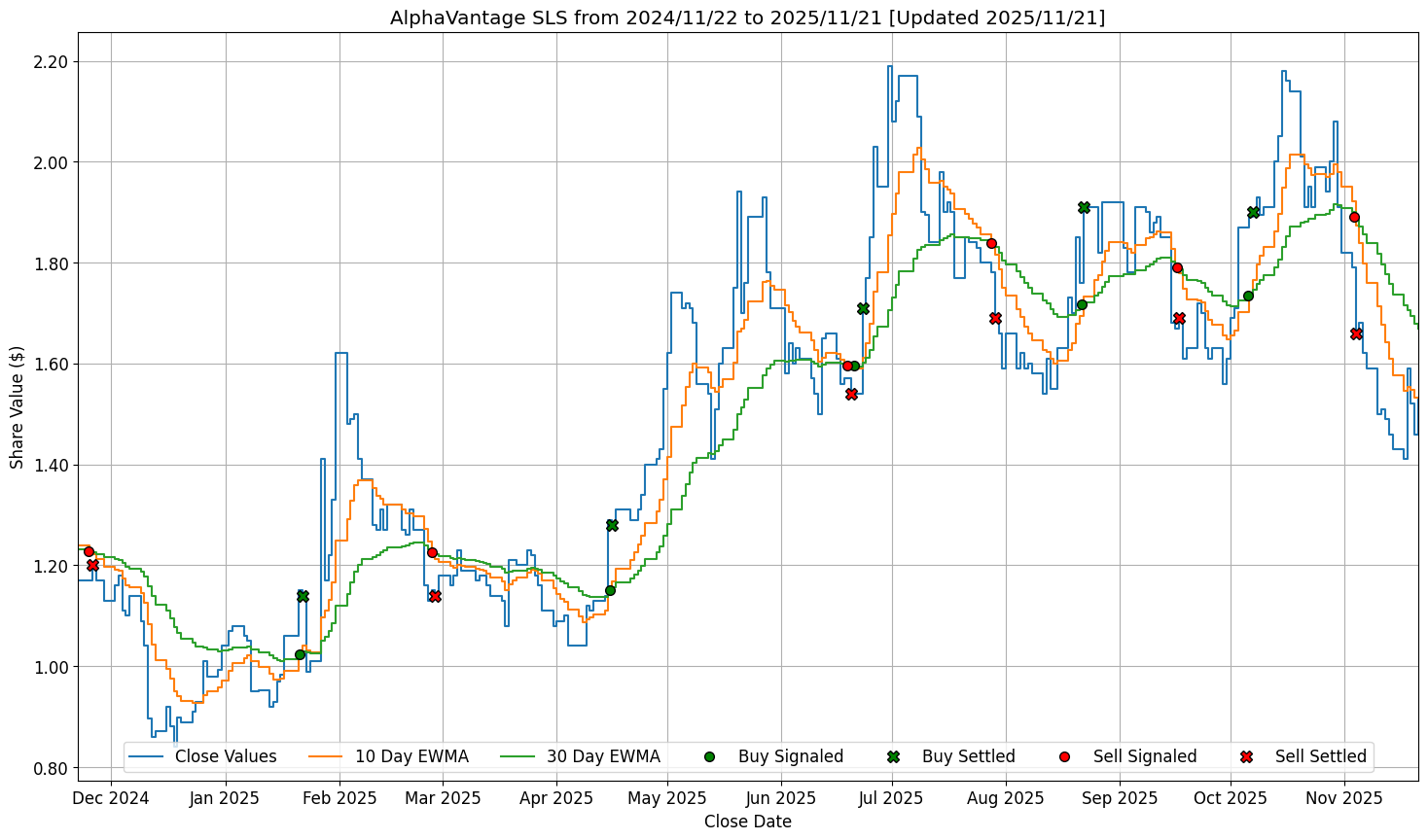Click the Buy Settled green X in legend

pyautogui.click(x=893, y=756)
